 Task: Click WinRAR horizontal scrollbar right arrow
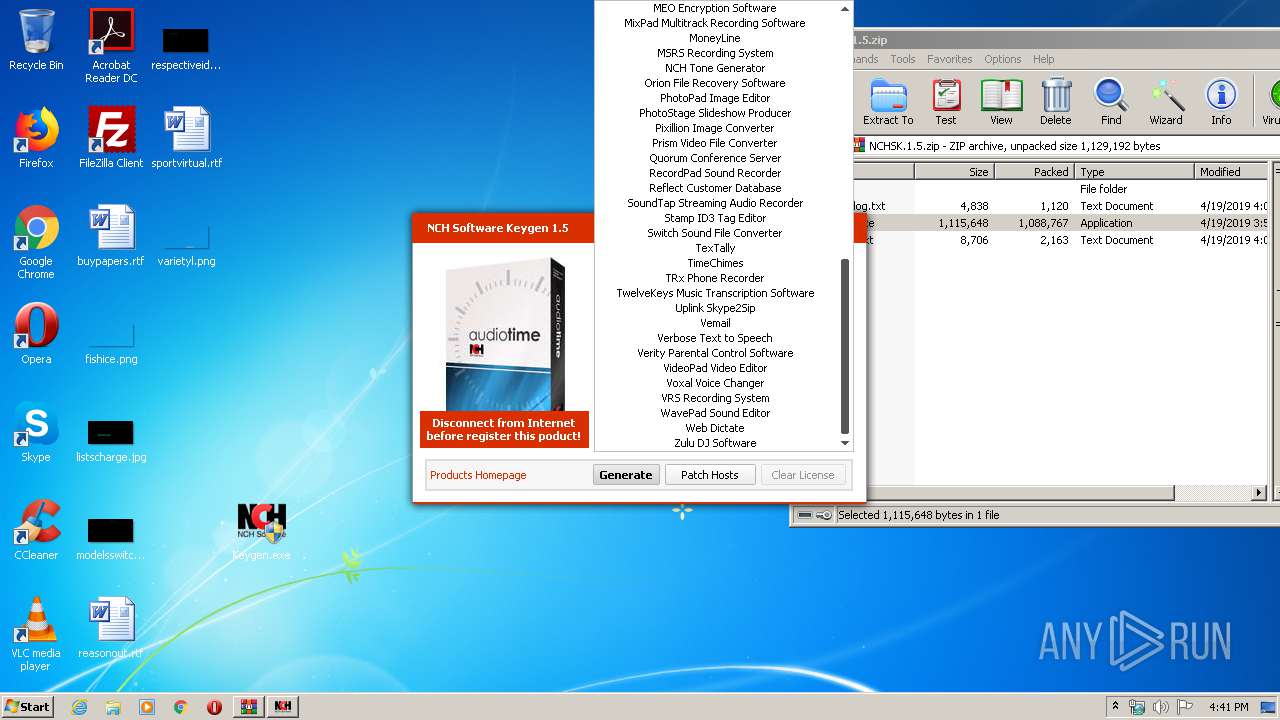click(1259, 493)
